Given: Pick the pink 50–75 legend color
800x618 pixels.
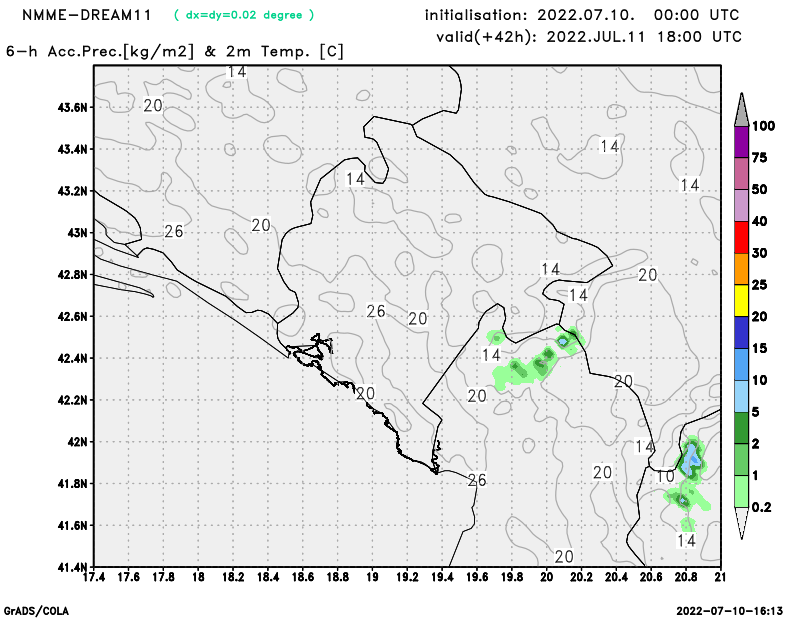Looking at the screenshot, I should point(741,174).
